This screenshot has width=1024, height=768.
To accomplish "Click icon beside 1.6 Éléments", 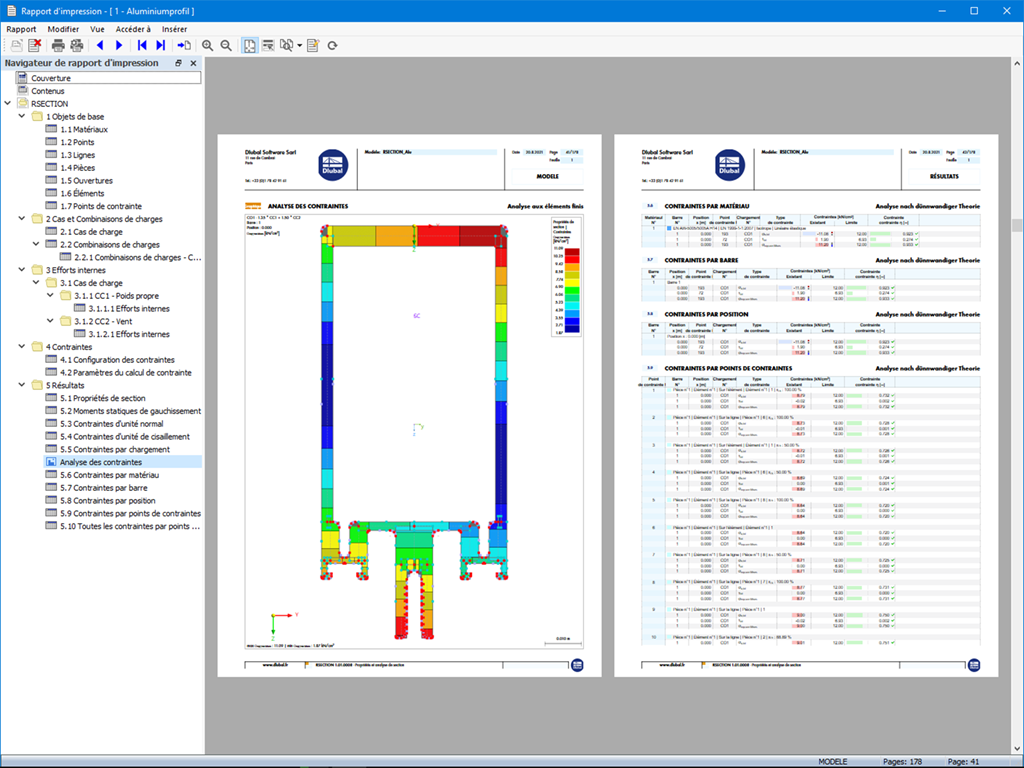I will tap(50, 193).
